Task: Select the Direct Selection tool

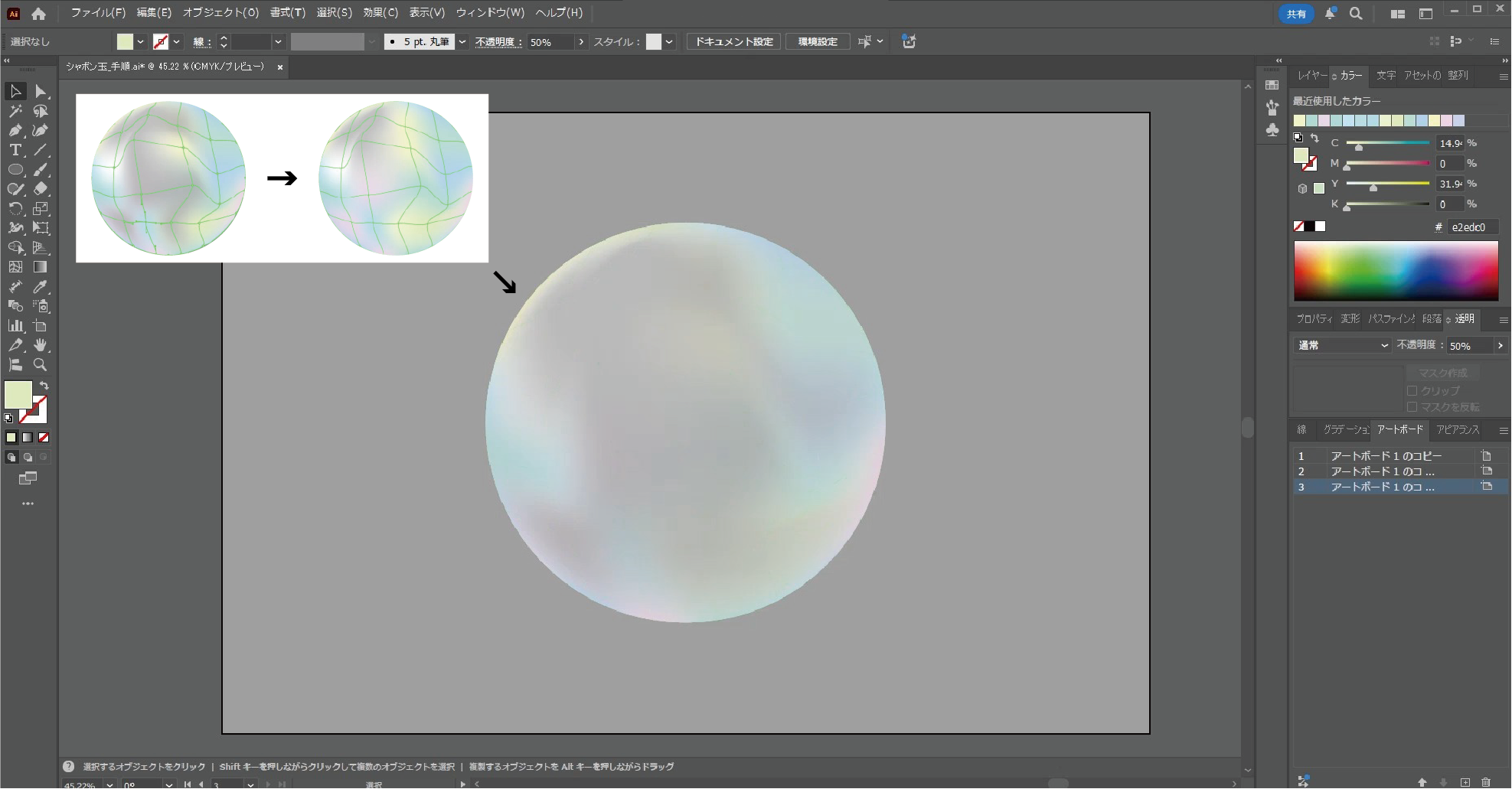Action: (x=41, y=92)
